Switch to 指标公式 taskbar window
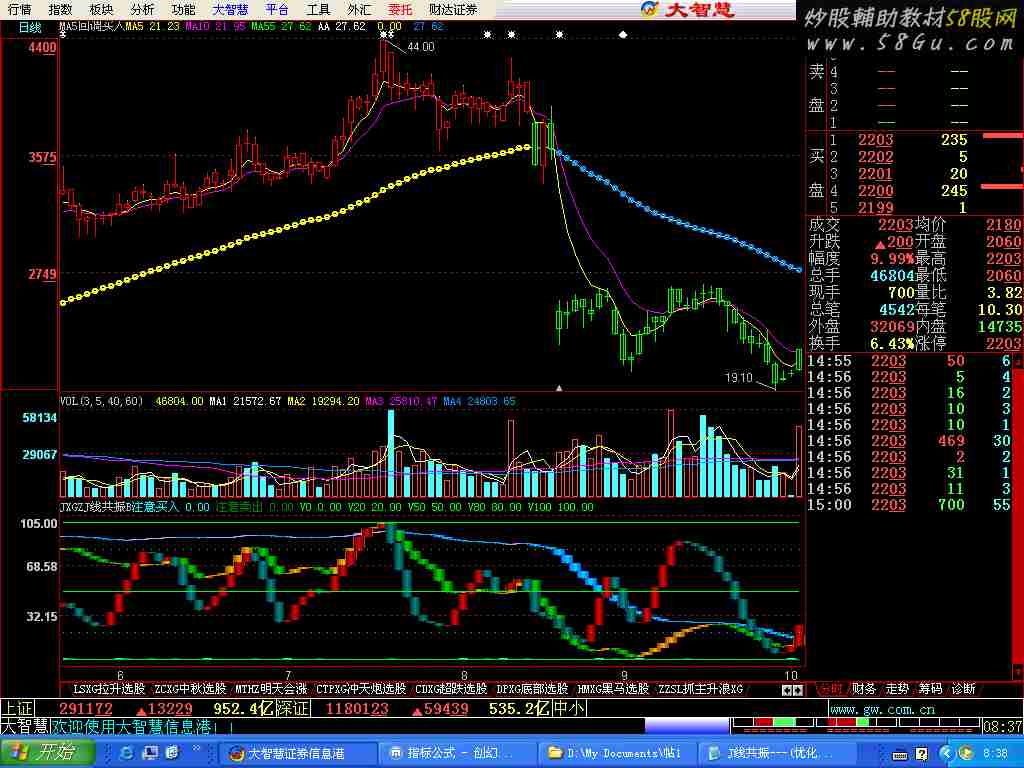 pos(457,754)
